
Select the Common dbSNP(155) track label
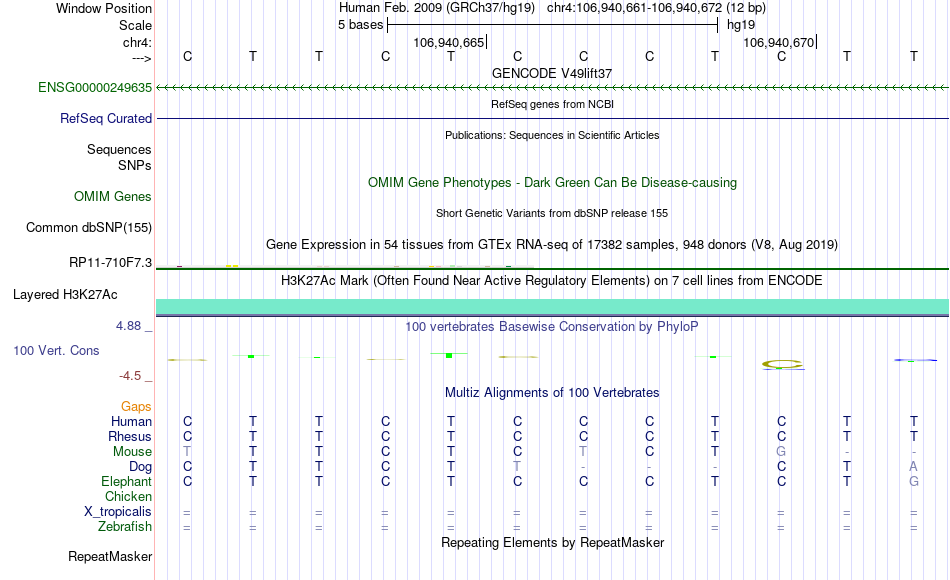[89, 227]
